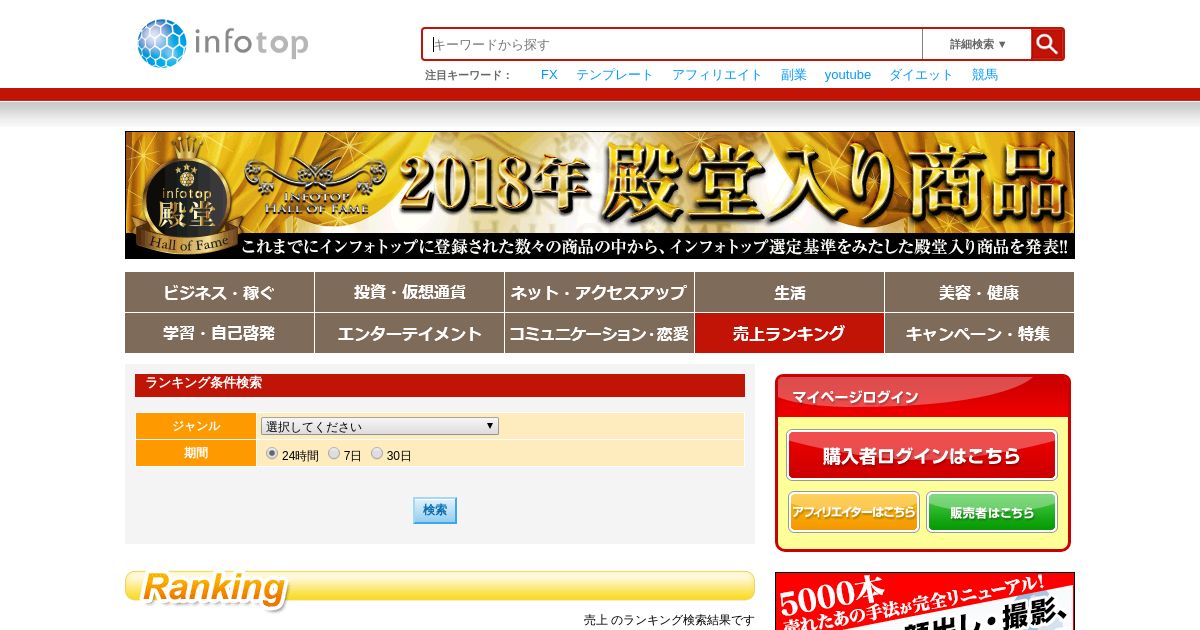Viewport: 1200px width, 630px height.
Task: Open the 5000本 renewal ad banner
Action: 925,601
